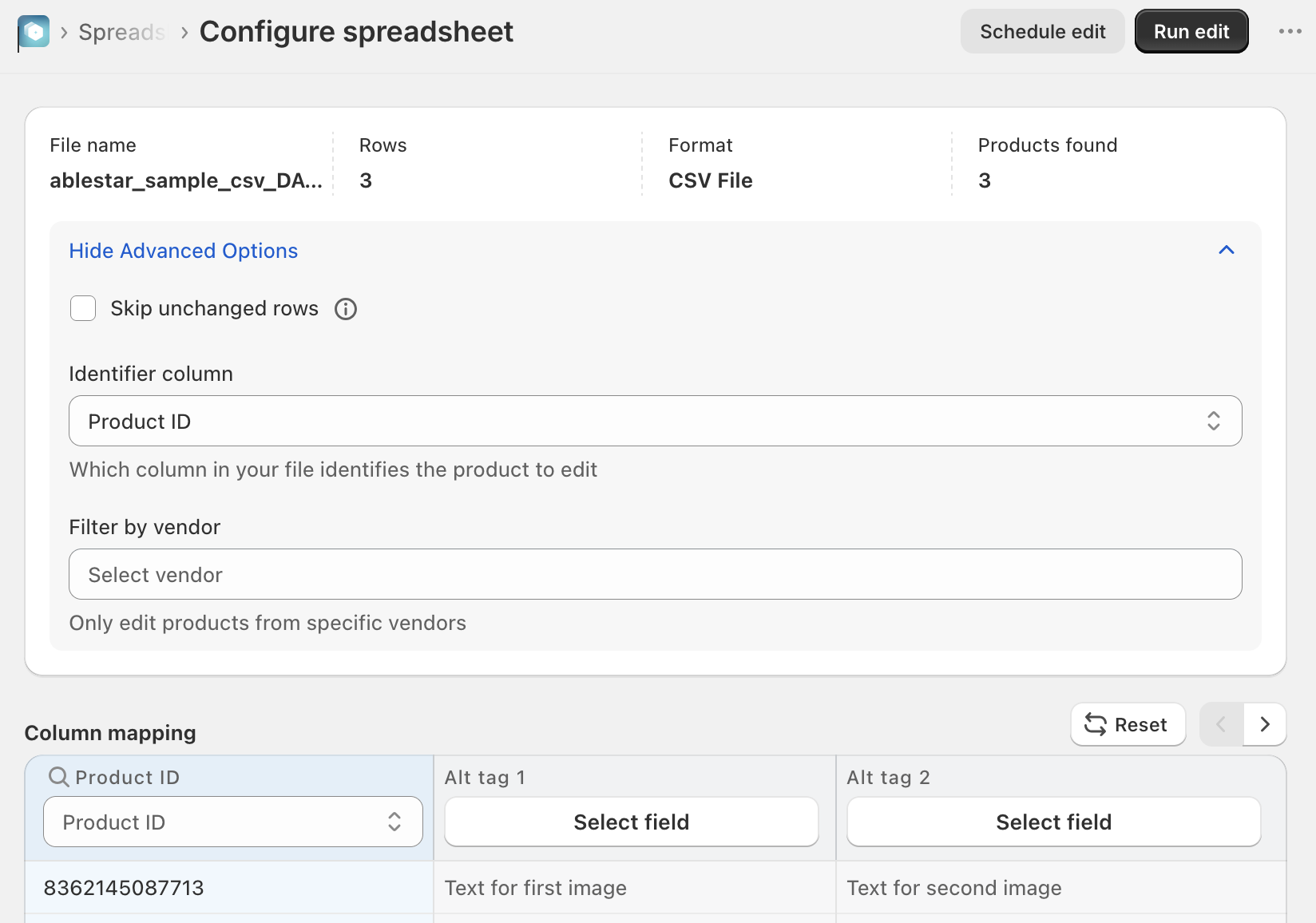Select field for Alt tag 1 column
The width and height of the screenshot is (1316, 923).
pos(631,822)
